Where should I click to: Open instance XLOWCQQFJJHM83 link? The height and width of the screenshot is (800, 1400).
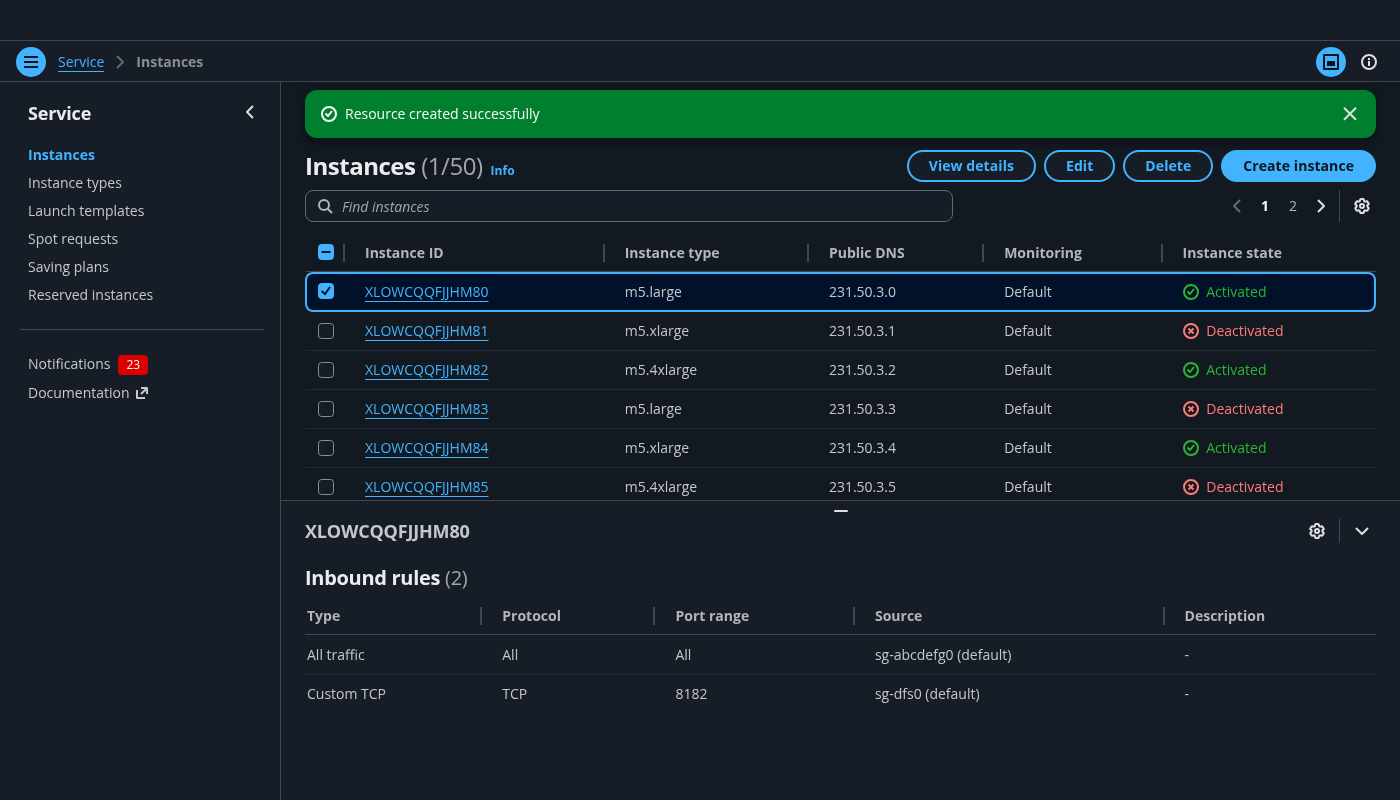pyautogui.click(x=426, y=409)
